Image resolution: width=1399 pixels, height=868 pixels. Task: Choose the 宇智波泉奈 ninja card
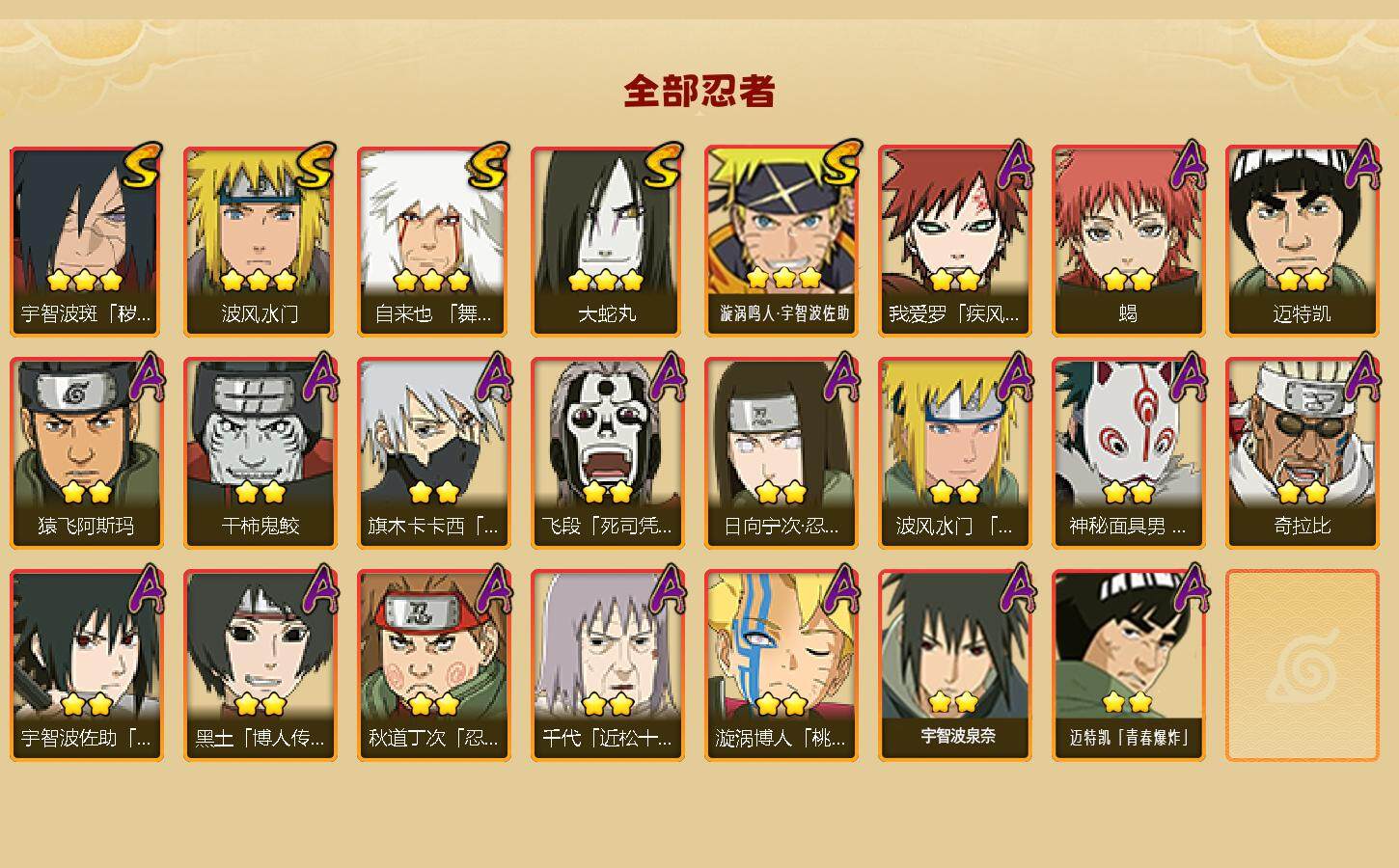[x=955, y=665]
